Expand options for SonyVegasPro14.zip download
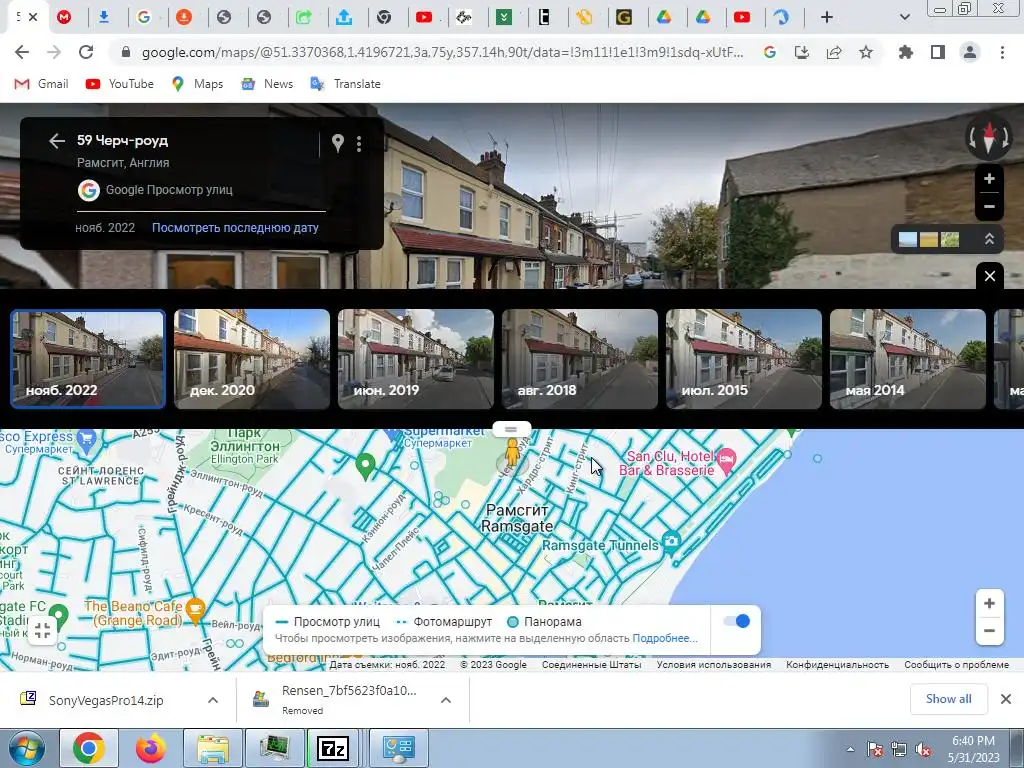Image resolution: width=1024 pixels, height=768 pixels. click(x=213, y=700)
